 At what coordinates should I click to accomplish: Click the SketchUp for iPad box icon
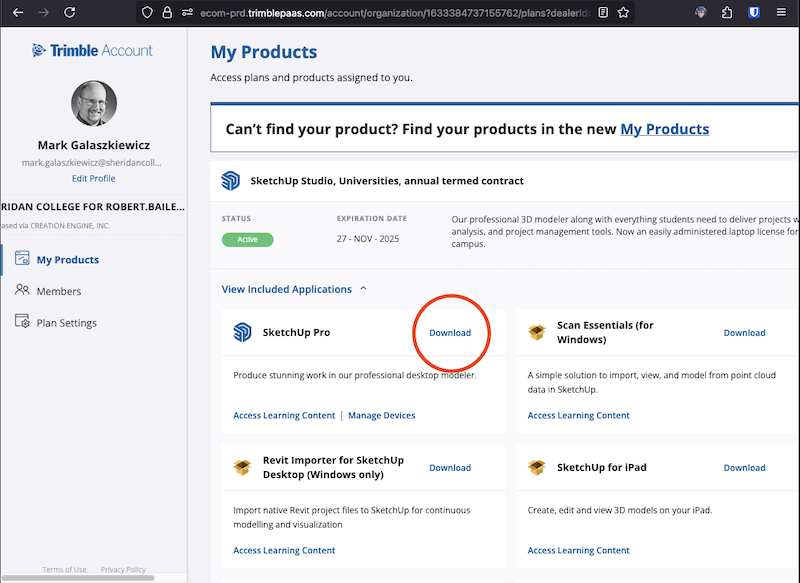[537, 467]
